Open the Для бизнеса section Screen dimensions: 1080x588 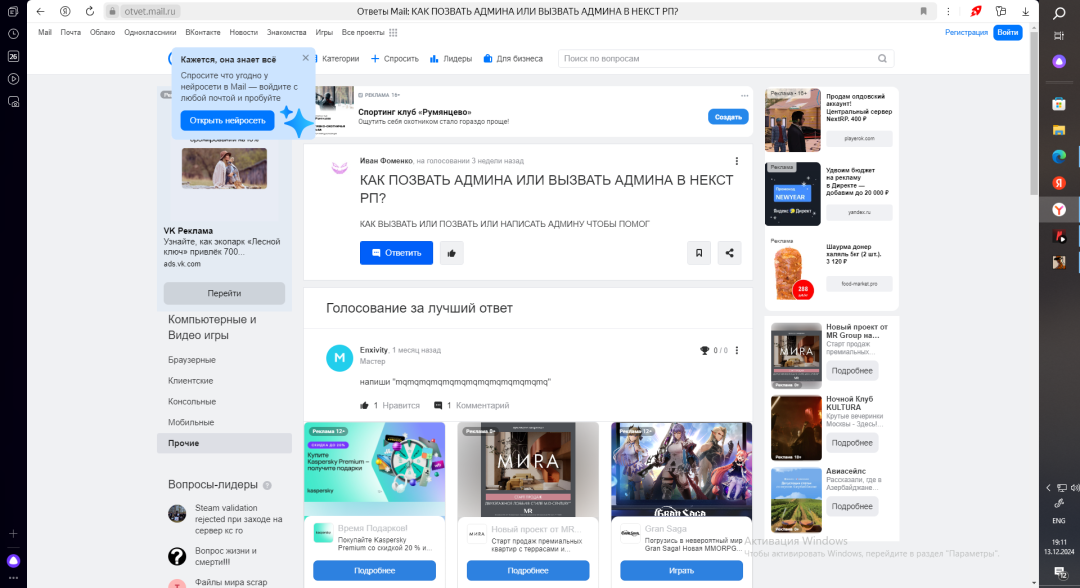click(x=513, y=59)
